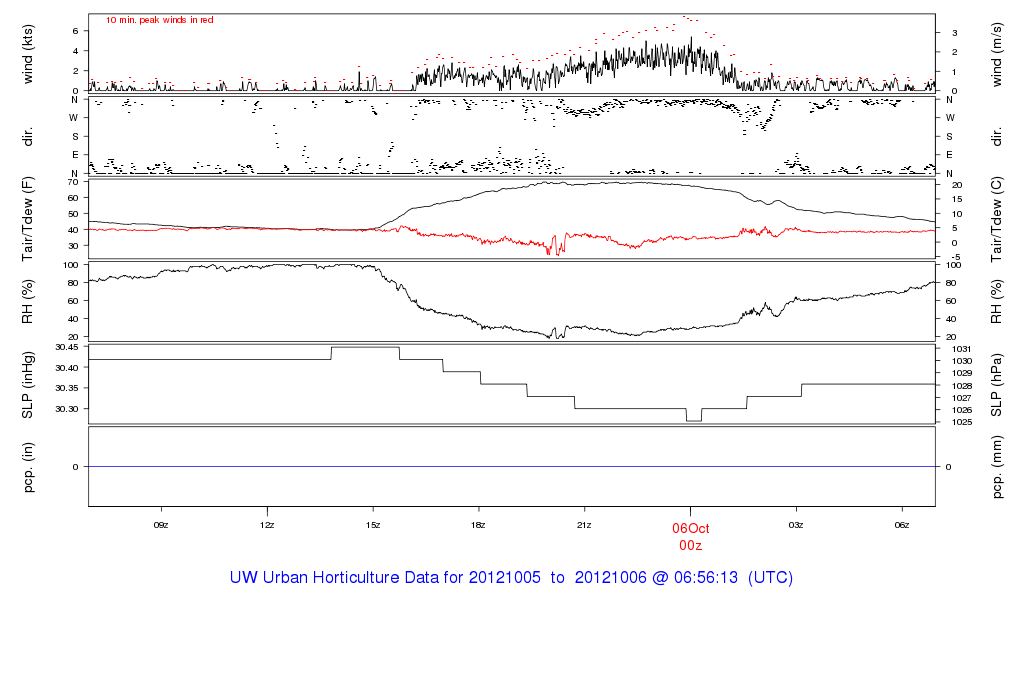
Task: Click the '10 min. peak winds in red' legend text
Action: click(159, 20)
